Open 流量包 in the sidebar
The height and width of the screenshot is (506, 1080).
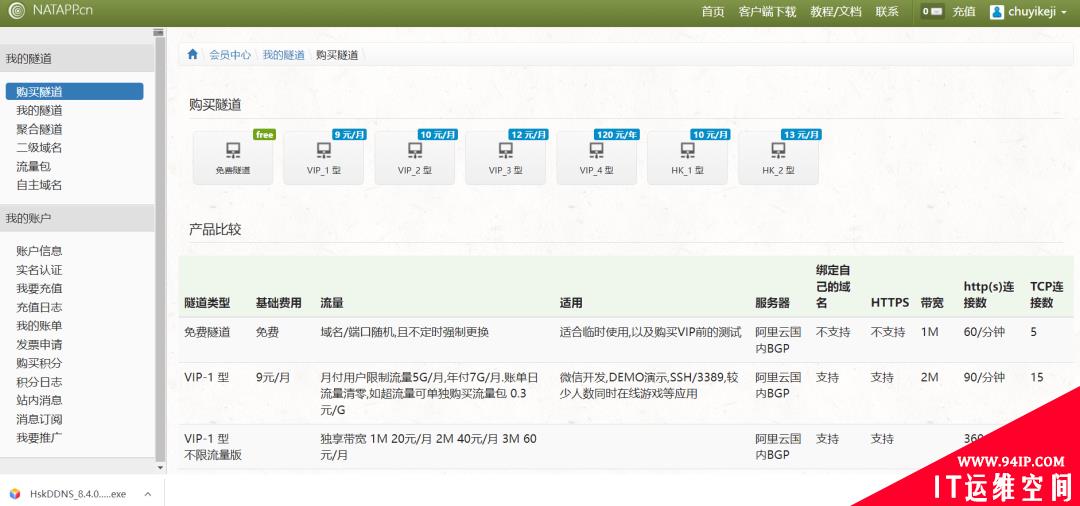coord(34,166)
